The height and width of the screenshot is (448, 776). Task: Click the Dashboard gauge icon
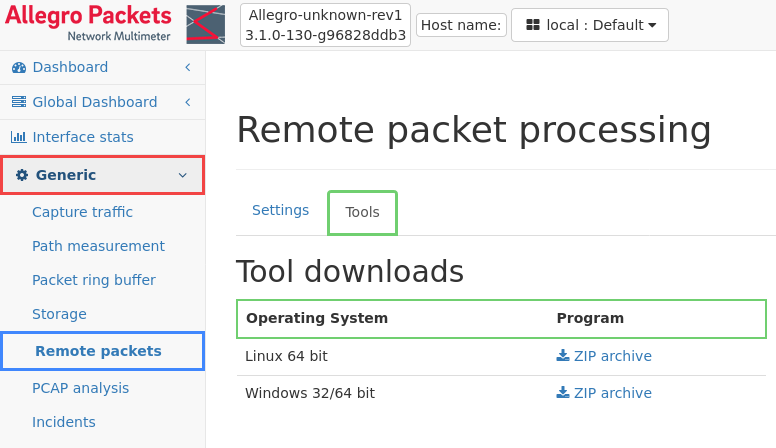(x=19, y=67)
